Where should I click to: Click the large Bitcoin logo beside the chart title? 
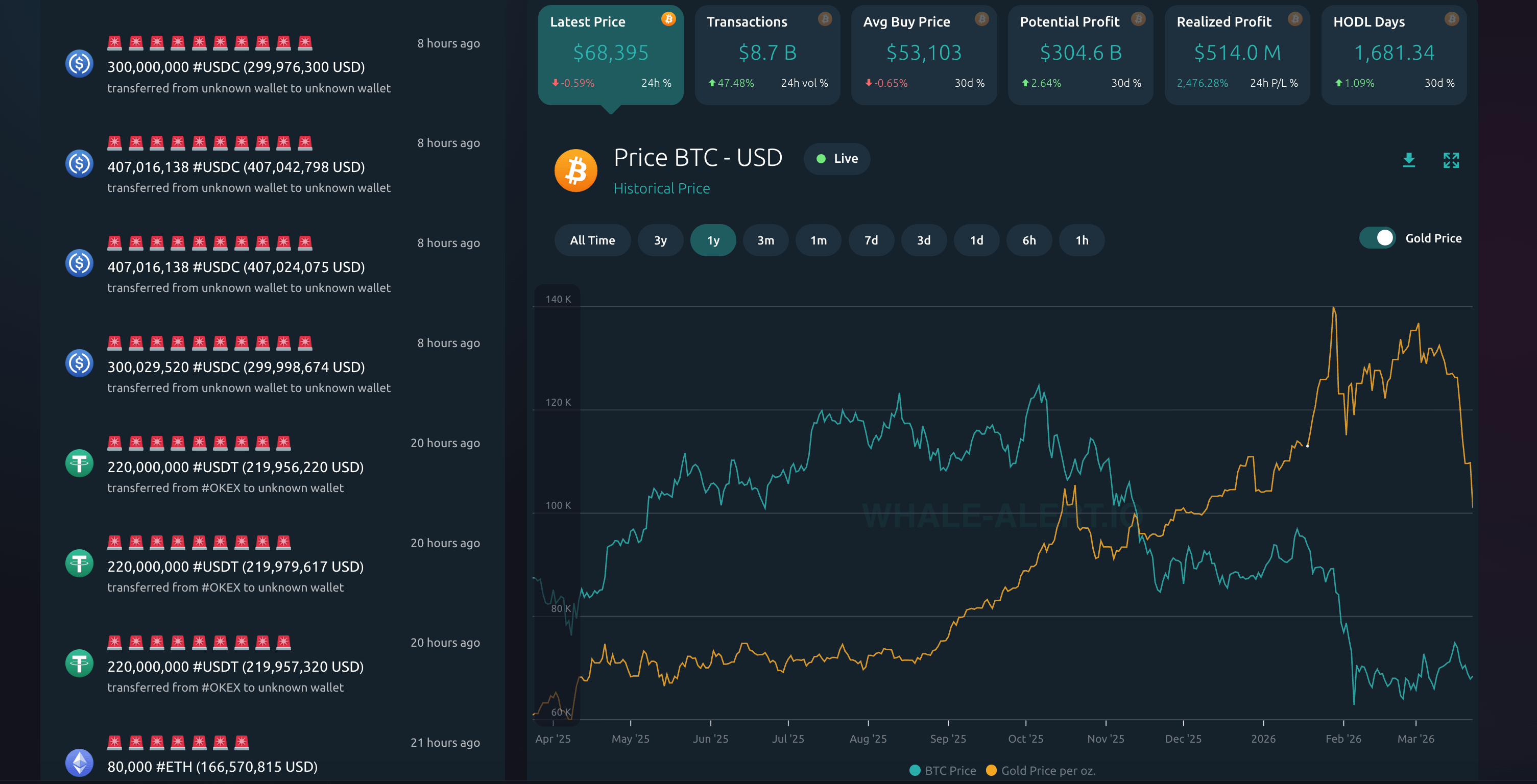pyautogui.click(x=576, y=170)
